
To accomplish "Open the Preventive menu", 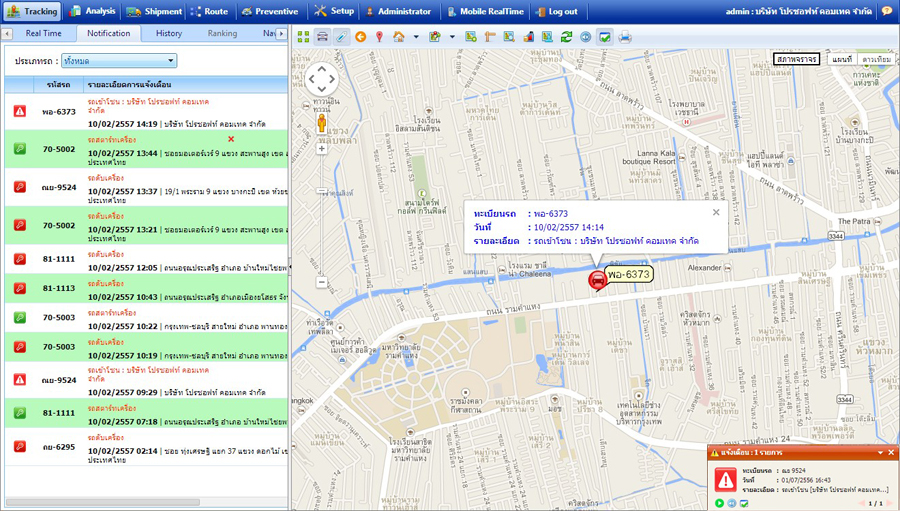I will (x=270, y=11).
